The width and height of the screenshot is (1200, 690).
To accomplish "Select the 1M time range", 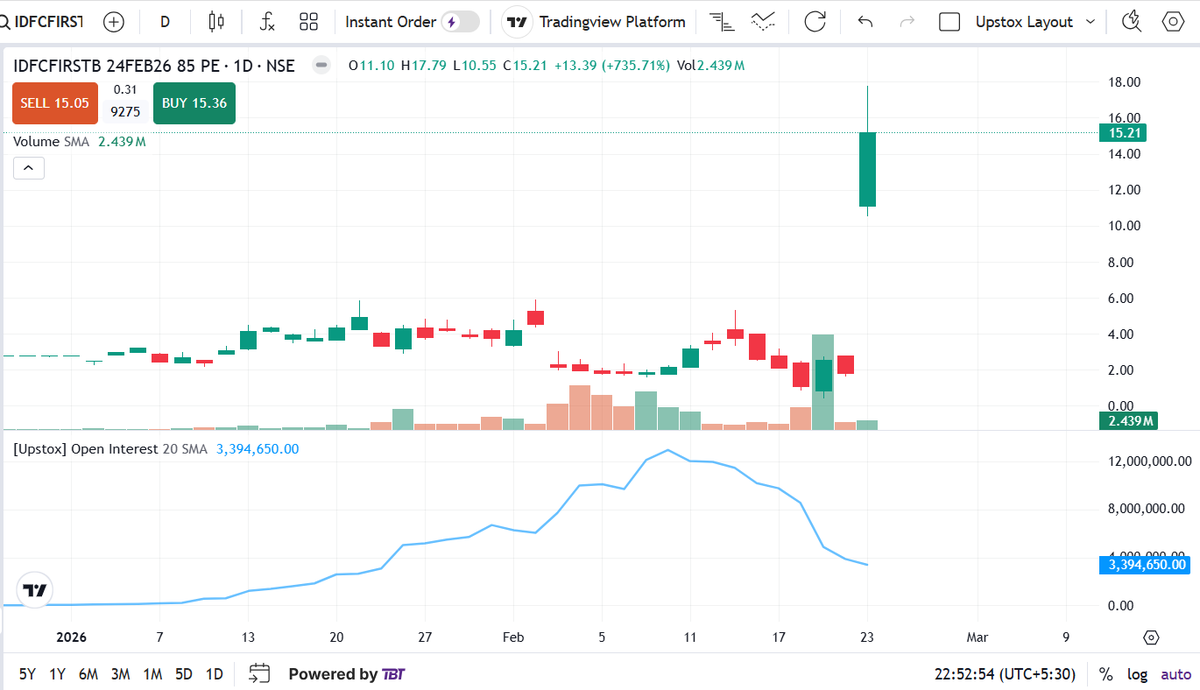I will 152,674.
